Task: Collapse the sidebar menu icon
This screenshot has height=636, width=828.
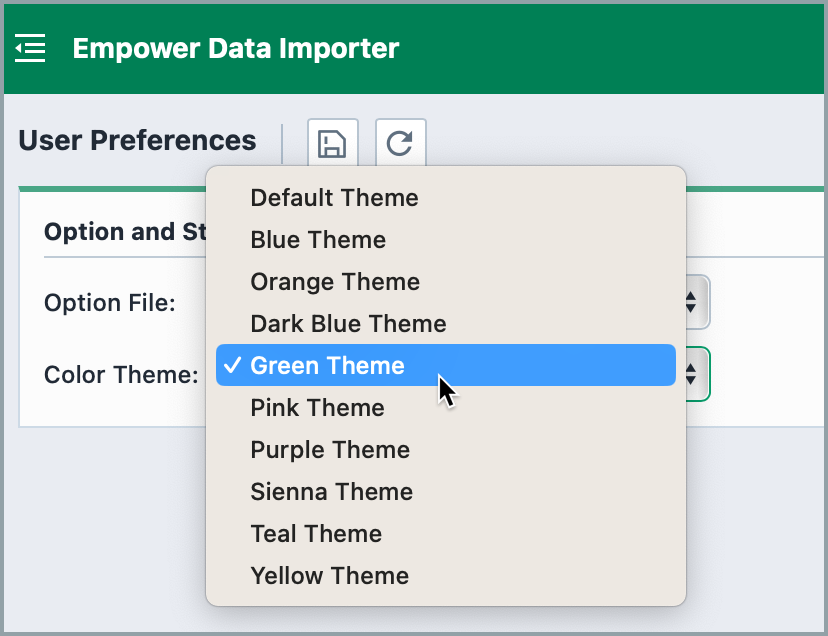Action: pyautogui.click(x=30, y=48)
